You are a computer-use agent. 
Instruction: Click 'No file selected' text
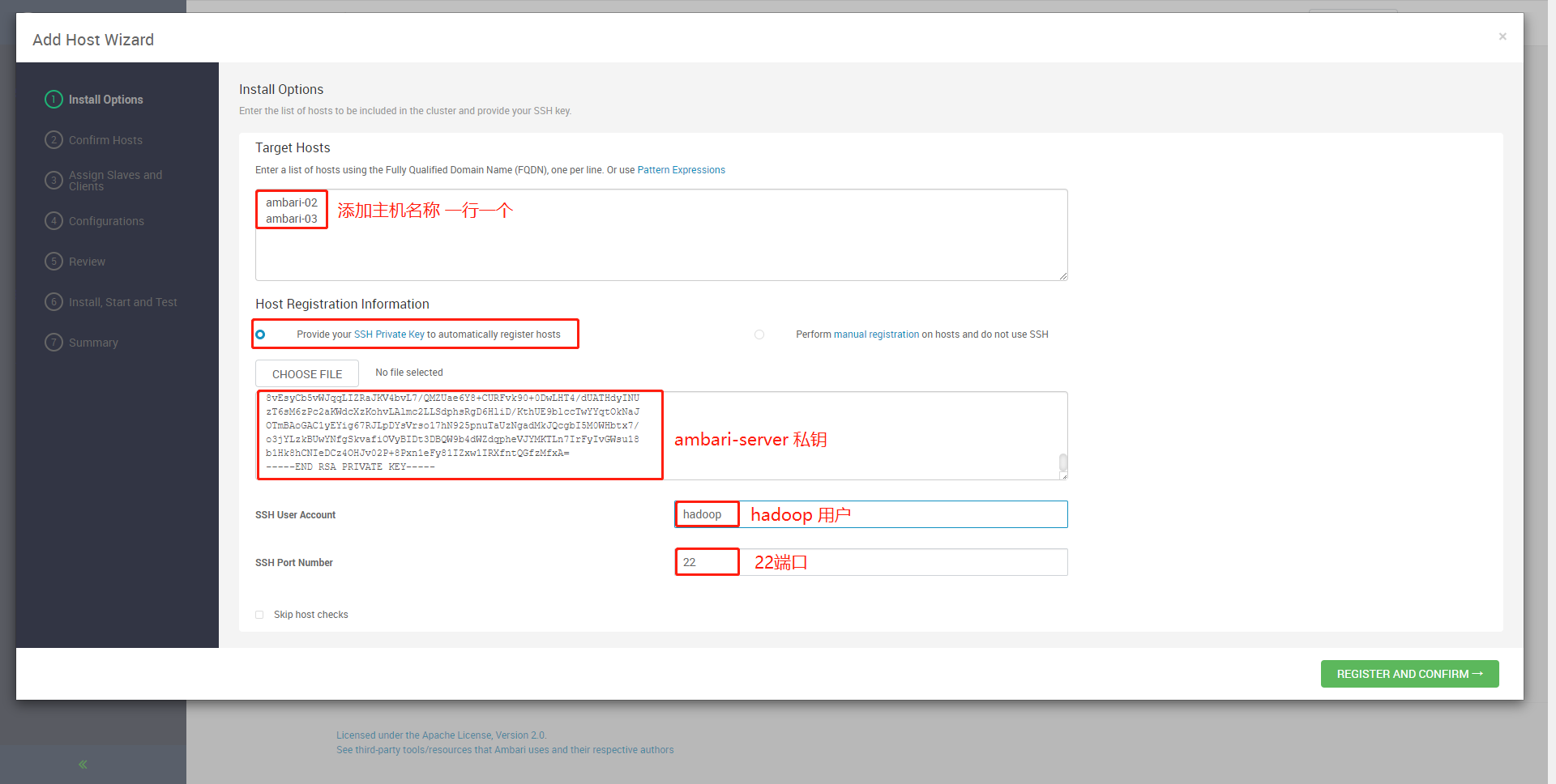tap(409, 373)
